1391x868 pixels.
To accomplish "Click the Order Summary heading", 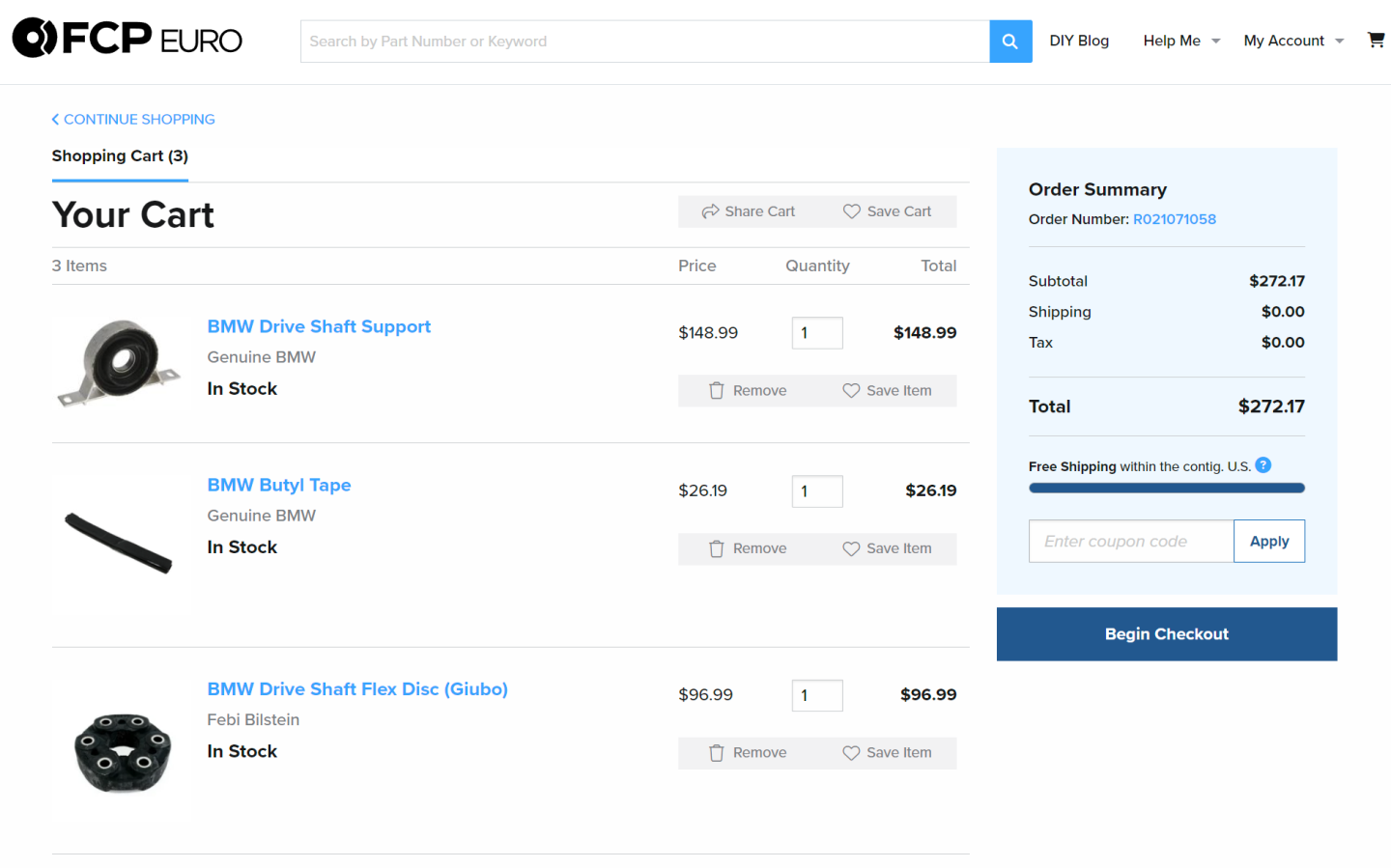I will pyautogui.click(x=1097, y=189).
